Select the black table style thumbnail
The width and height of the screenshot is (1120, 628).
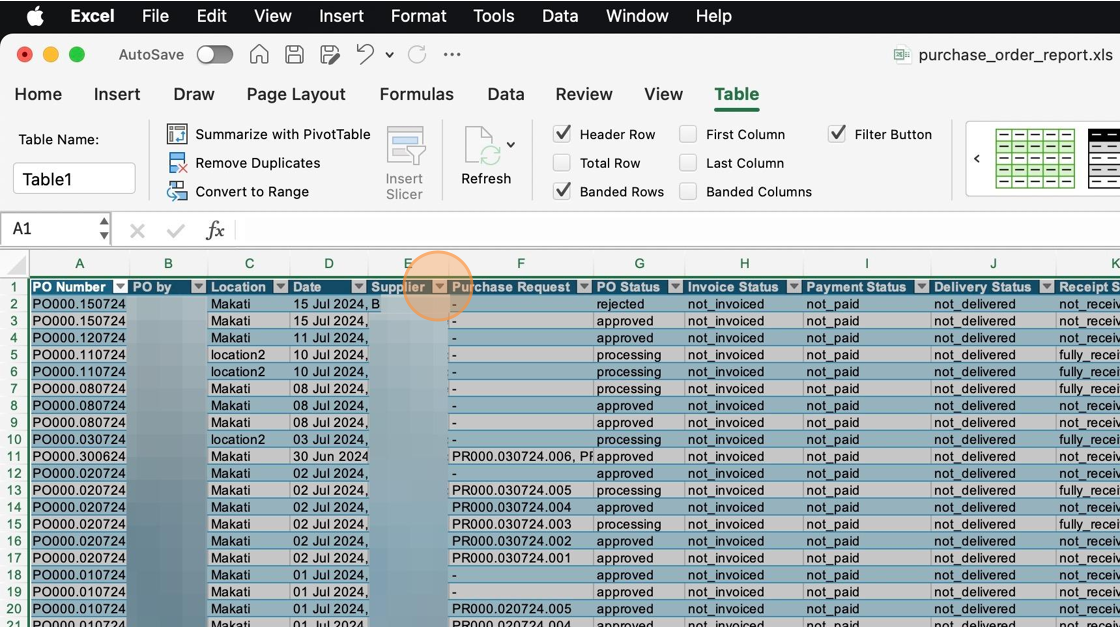coord(1104,159)
